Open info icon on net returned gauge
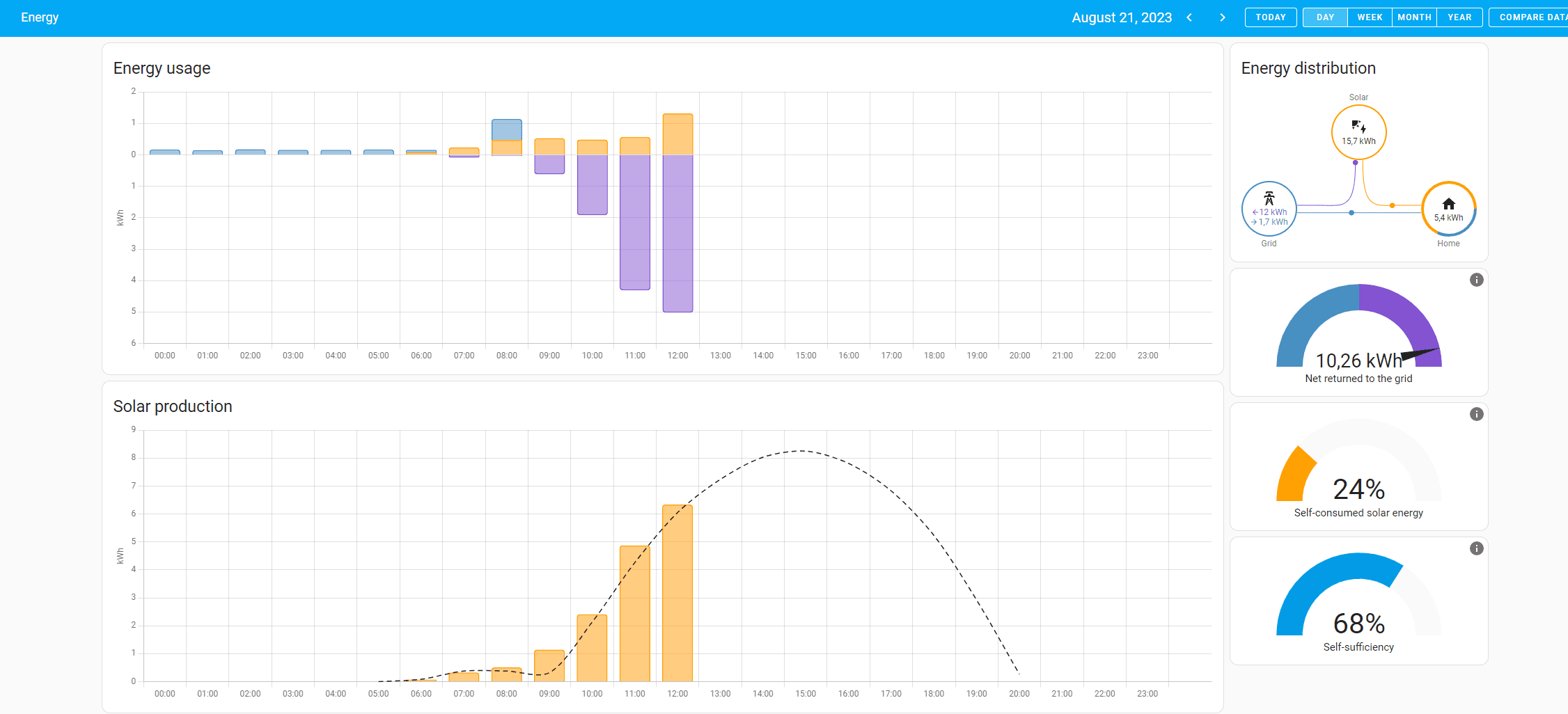The height and width of the screenshot is (714, 1568). 1476,280
